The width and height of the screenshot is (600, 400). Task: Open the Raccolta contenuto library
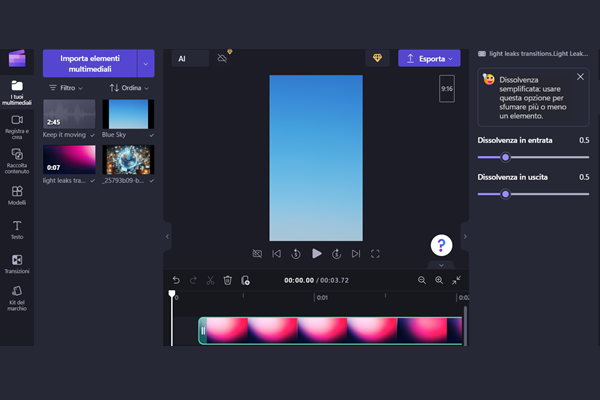pyautogui.click(x=17, y=160)
